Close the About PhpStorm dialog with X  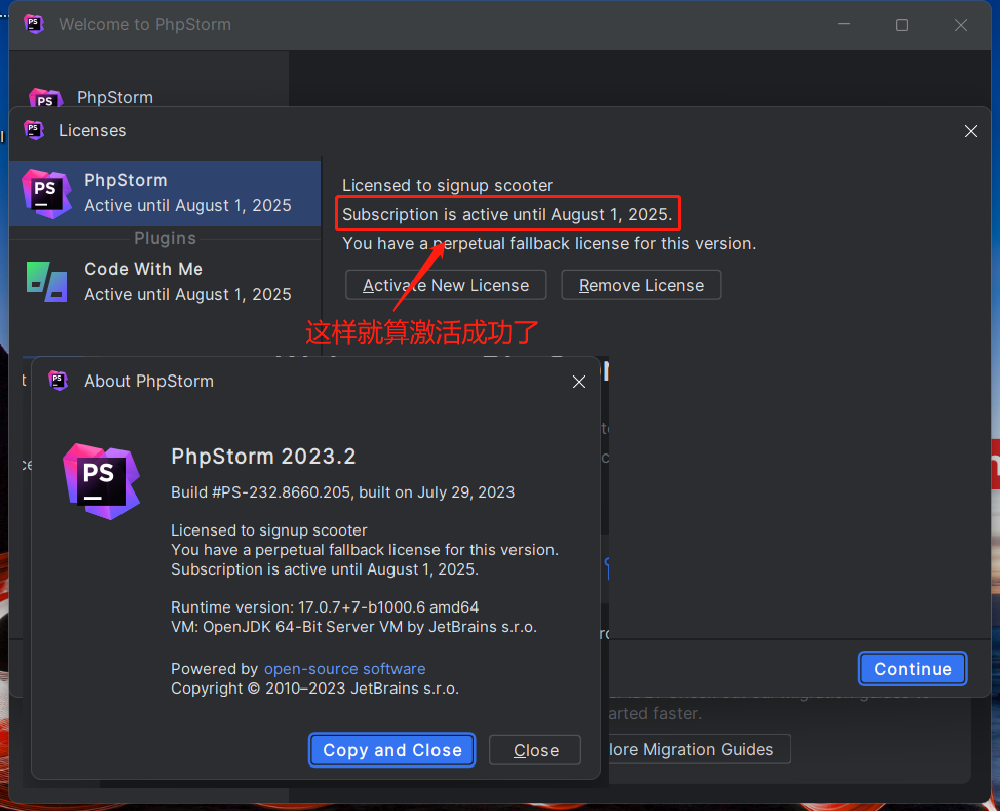click(579, 381)
